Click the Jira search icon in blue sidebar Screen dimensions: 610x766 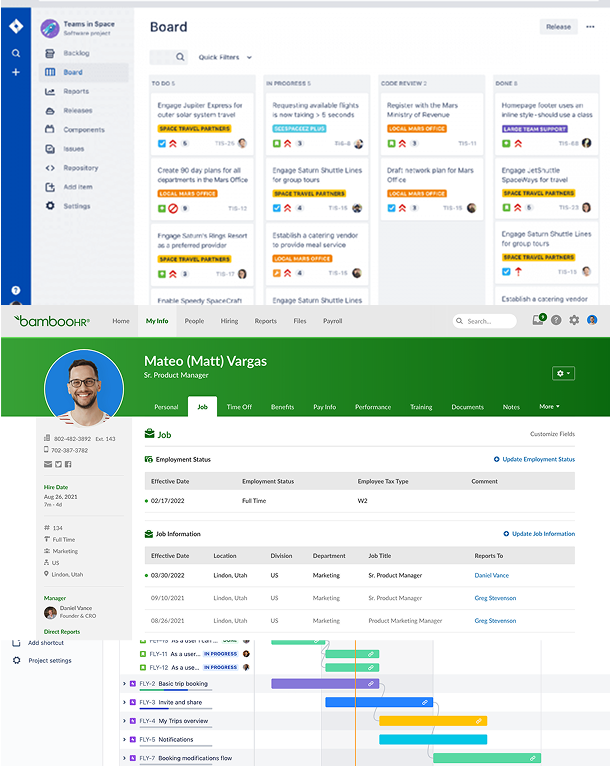click(x=16, y=53)
